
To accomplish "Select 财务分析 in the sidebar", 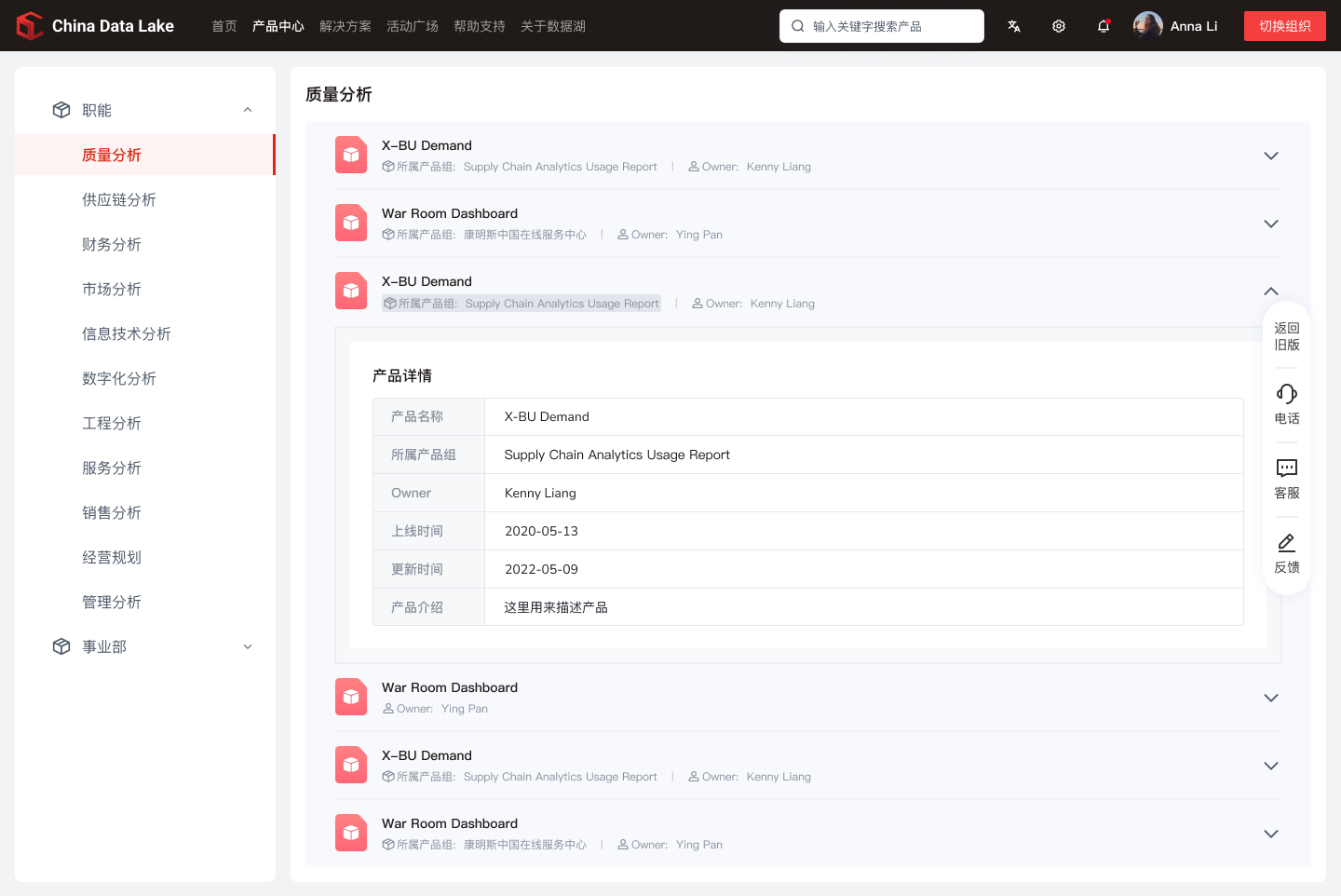I will (112, 244).
